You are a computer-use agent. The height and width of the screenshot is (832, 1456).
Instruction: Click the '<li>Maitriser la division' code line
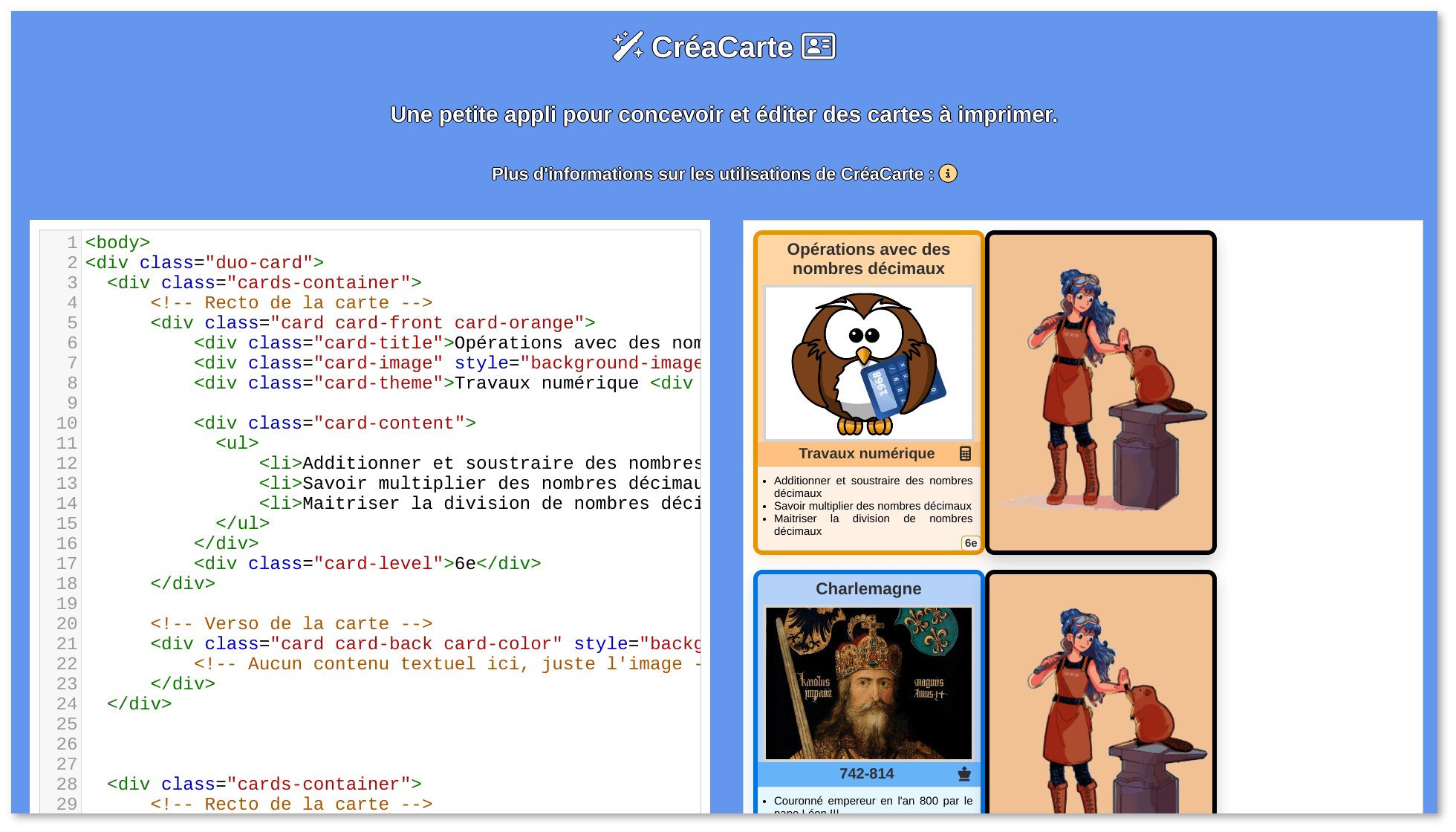pos(480,504)
